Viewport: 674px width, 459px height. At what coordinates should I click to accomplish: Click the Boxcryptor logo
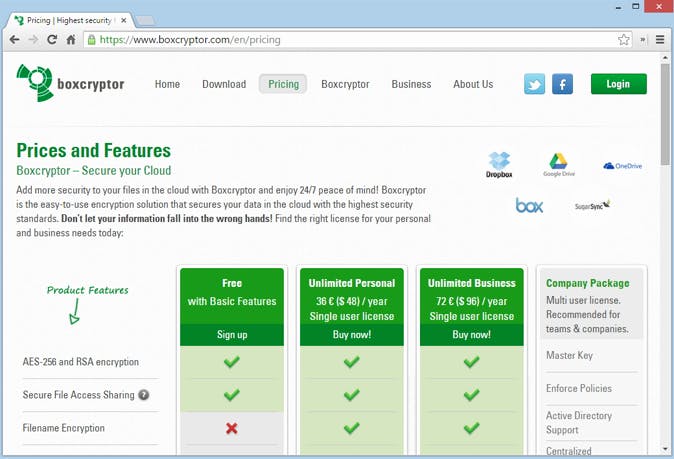(70, 83)
